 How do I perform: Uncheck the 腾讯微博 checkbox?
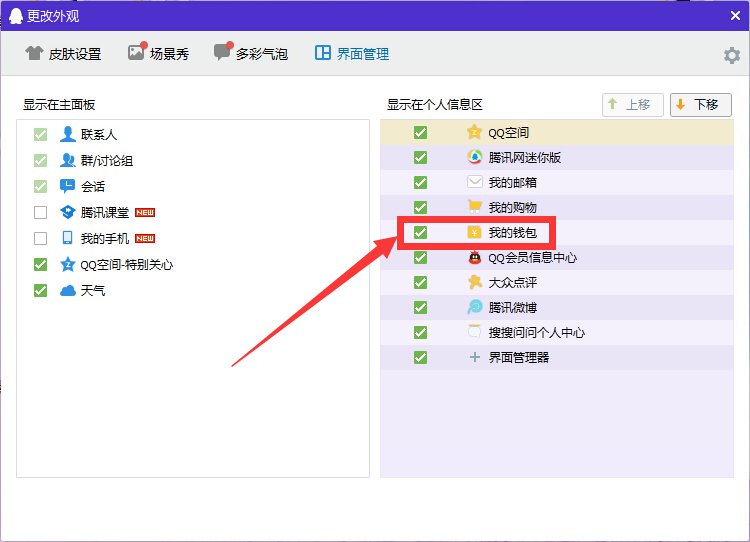[x=420, y=307]
